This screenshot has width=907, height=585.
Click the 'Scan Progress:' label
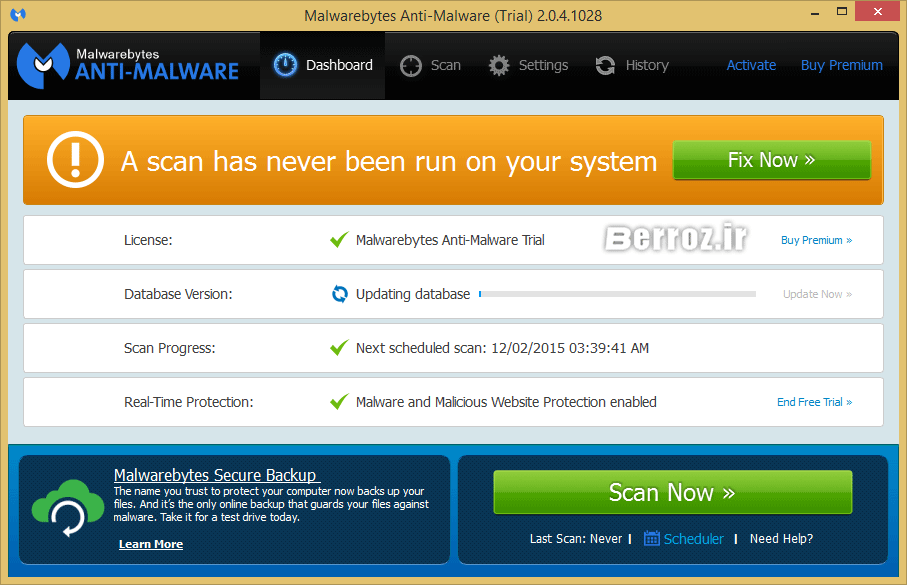(169, 348)
